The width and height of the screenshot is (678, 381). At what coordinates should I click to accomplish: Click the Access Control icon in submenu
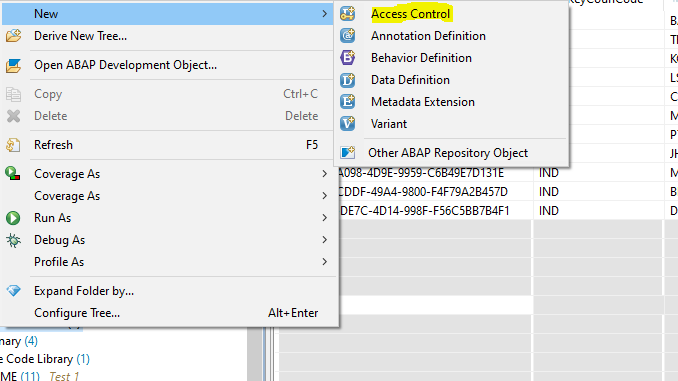pyautogui.click(x=347, y=14)
